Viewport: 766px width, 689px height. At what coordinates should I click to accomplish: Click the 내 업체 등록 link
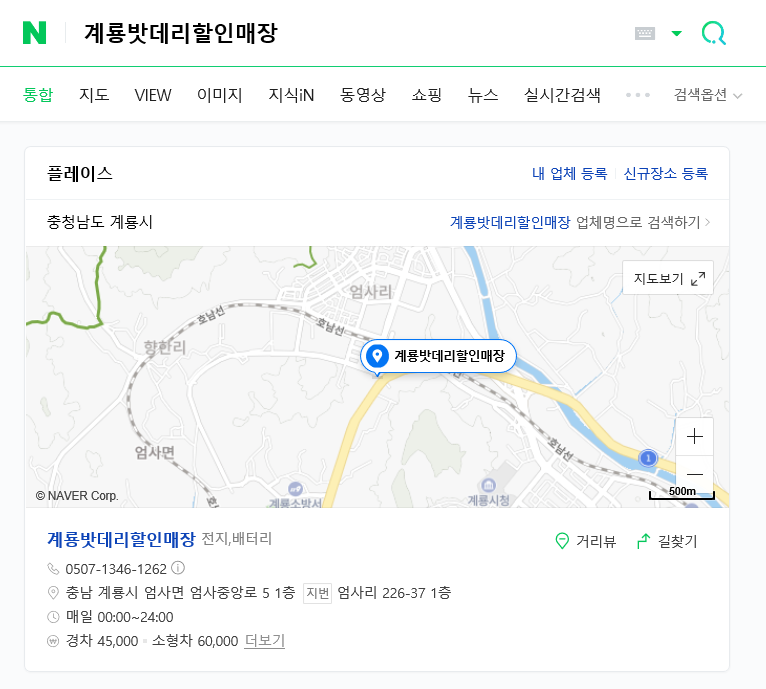coord(569,173)
